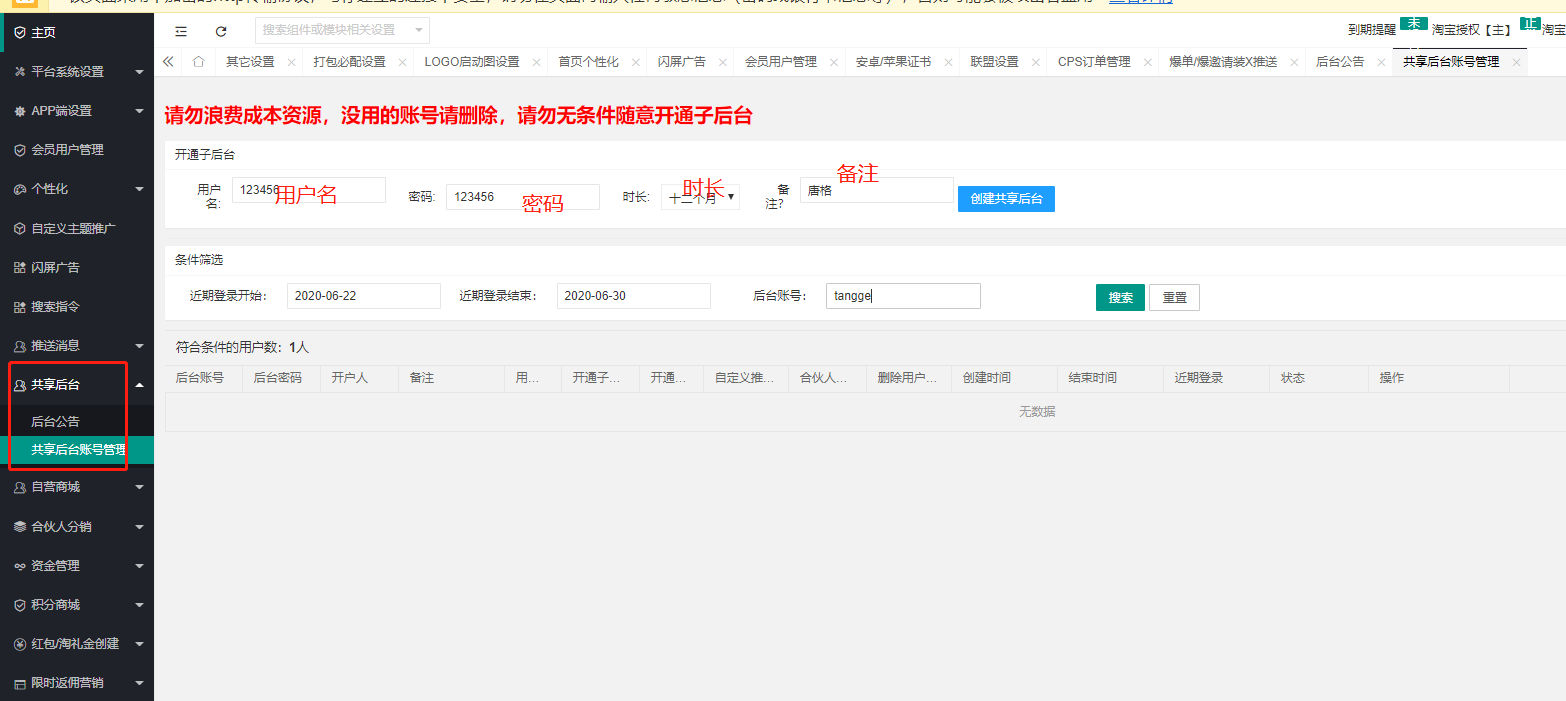Viewport: 1566px width, 701px height.
Task: Switch to the 打包必配设置 tab
Action: coord(349,62)
